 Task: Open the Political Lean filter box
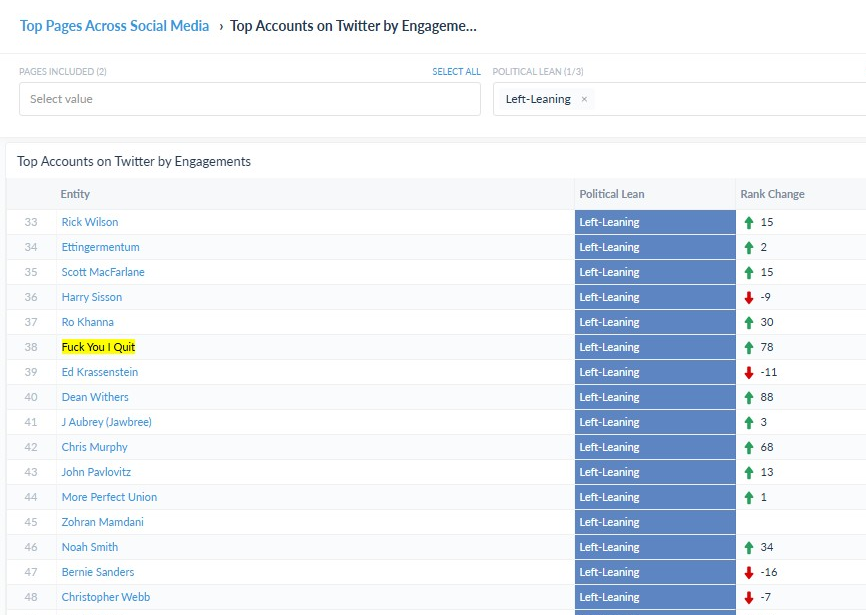pyautogui.click(x=679, y=99)
